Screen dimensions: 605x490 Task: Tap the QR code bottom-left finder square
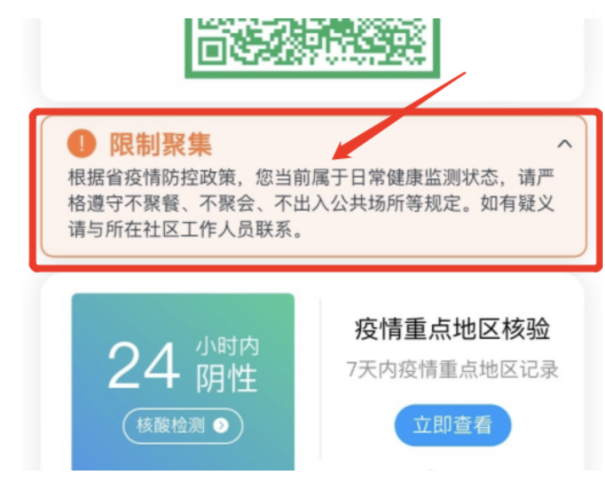coord(211,51)
